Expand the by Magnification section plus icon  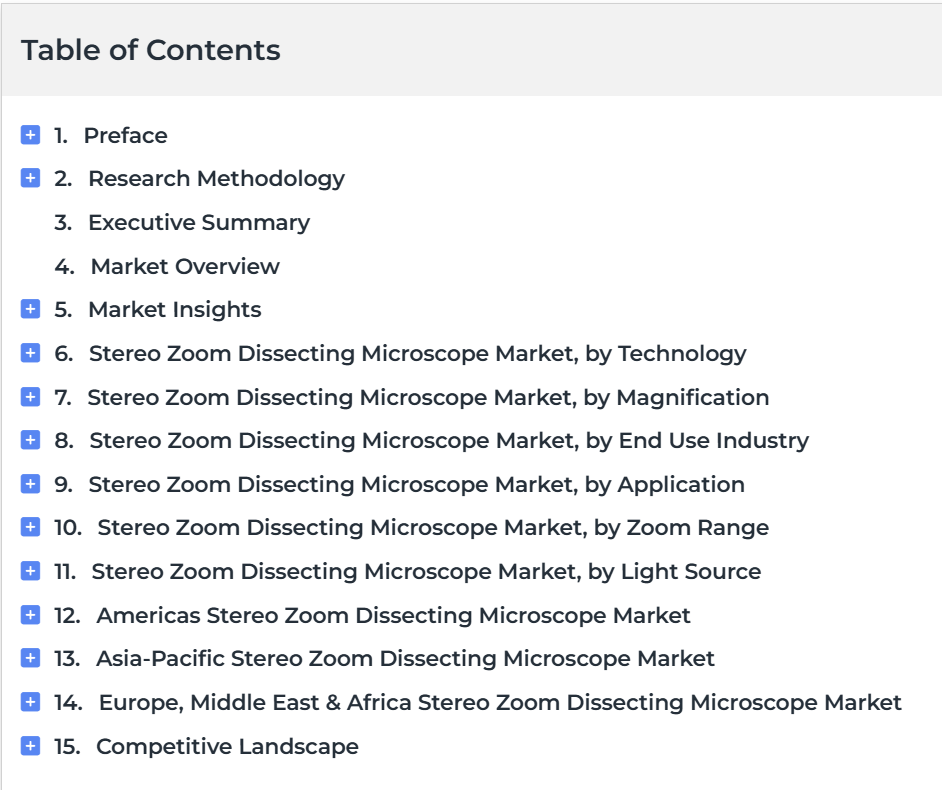pyautogui.click(x=30, y=397)
